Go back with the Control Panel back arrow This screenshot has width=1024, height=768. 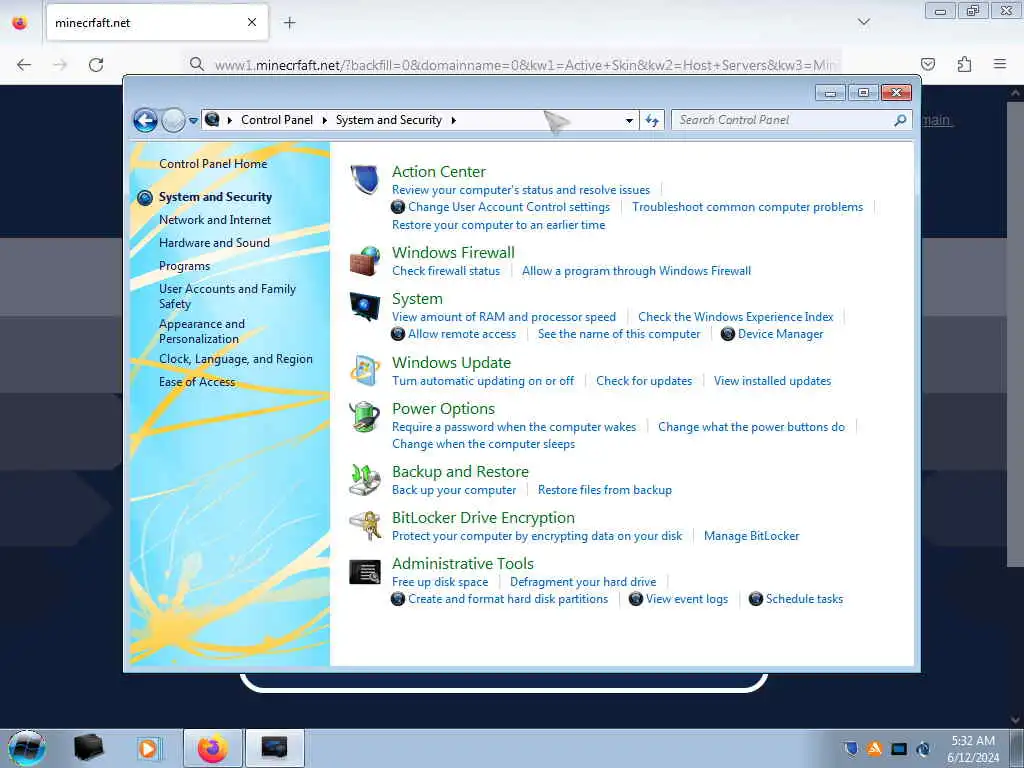click(145, 120)
